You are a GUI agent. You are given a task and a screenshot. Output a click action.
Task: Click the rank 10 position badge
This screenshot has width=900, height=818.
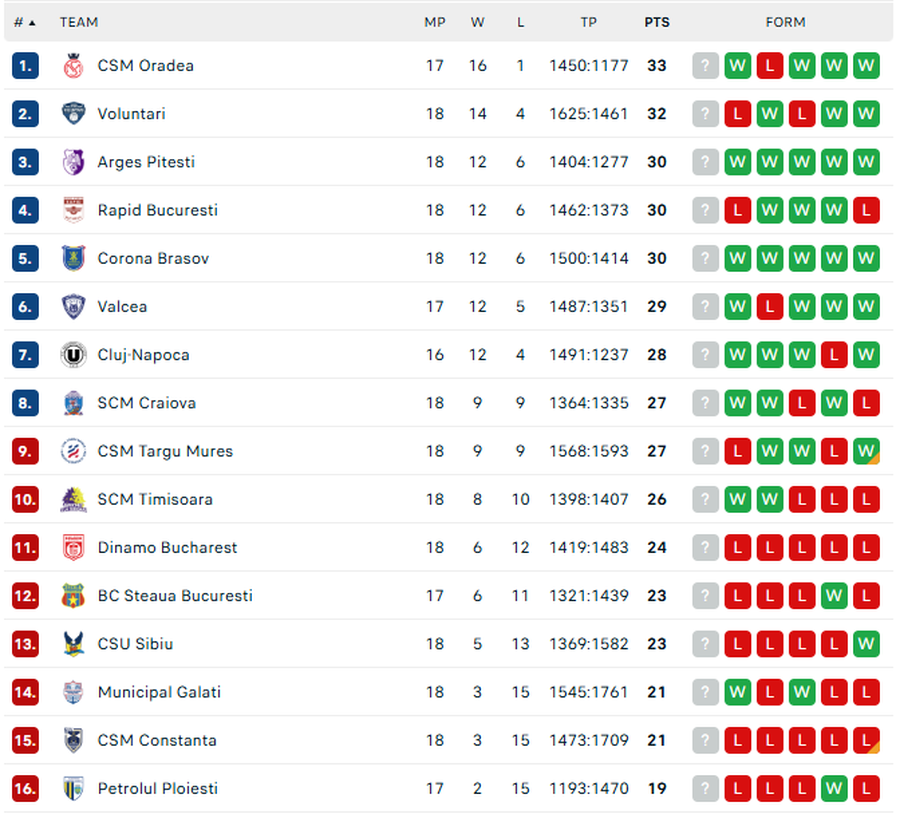pyautogui.click(x=25, y=500)
